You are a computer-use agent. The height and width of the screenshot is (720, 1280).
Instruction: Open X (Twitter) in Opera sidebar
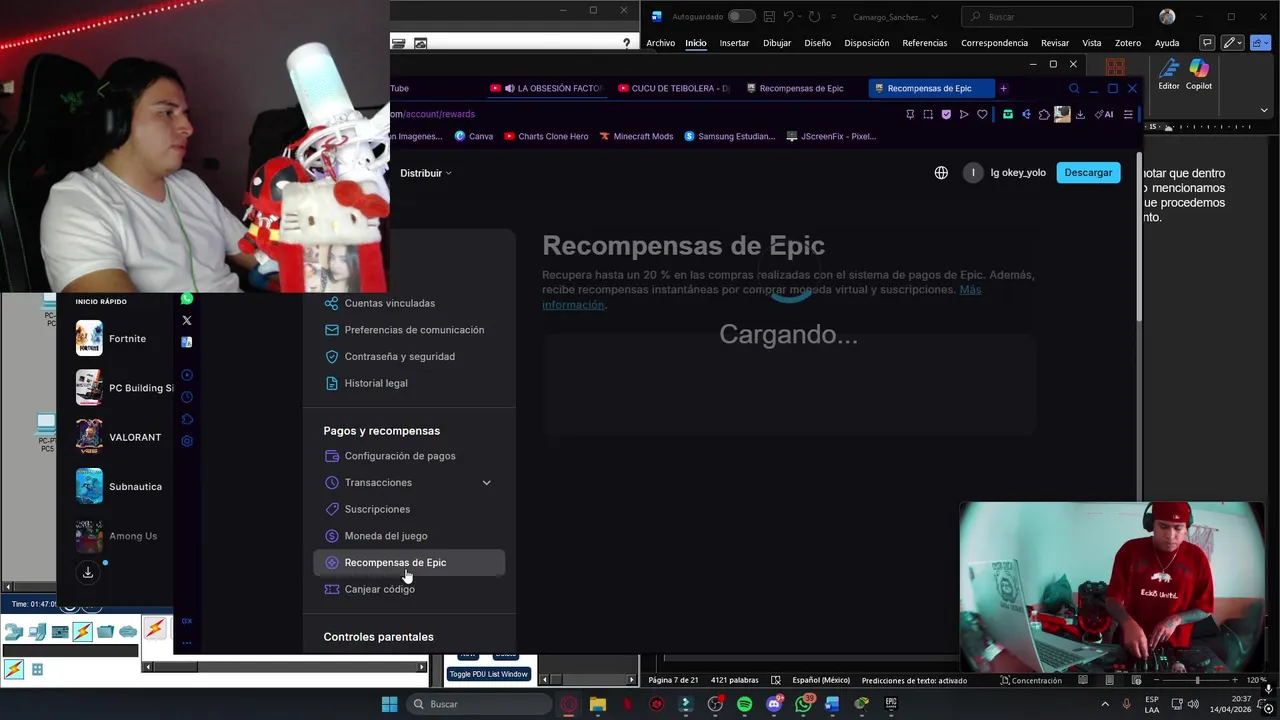[x=187, y=320]
